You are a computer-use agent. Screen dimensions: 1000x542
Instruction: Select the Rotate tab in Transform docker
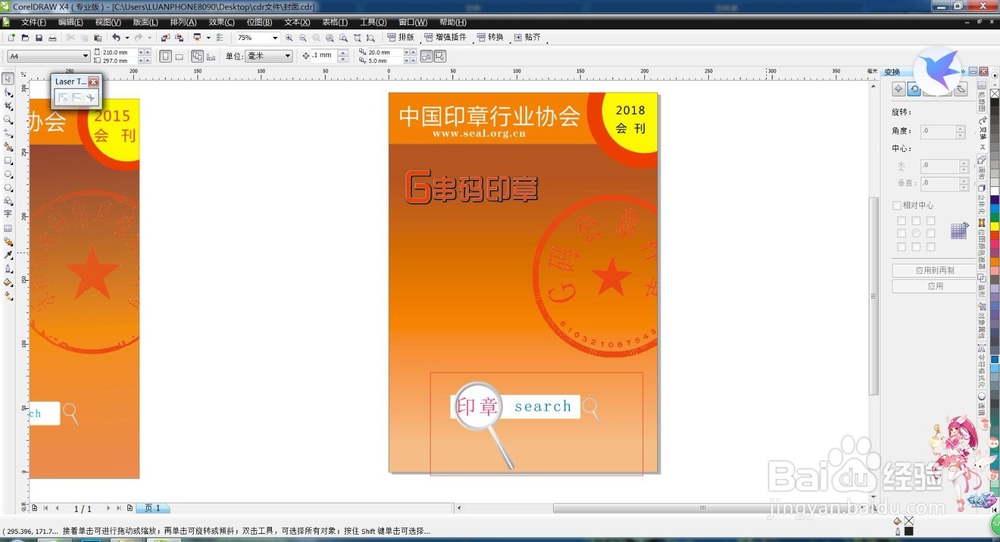point(914,89)
